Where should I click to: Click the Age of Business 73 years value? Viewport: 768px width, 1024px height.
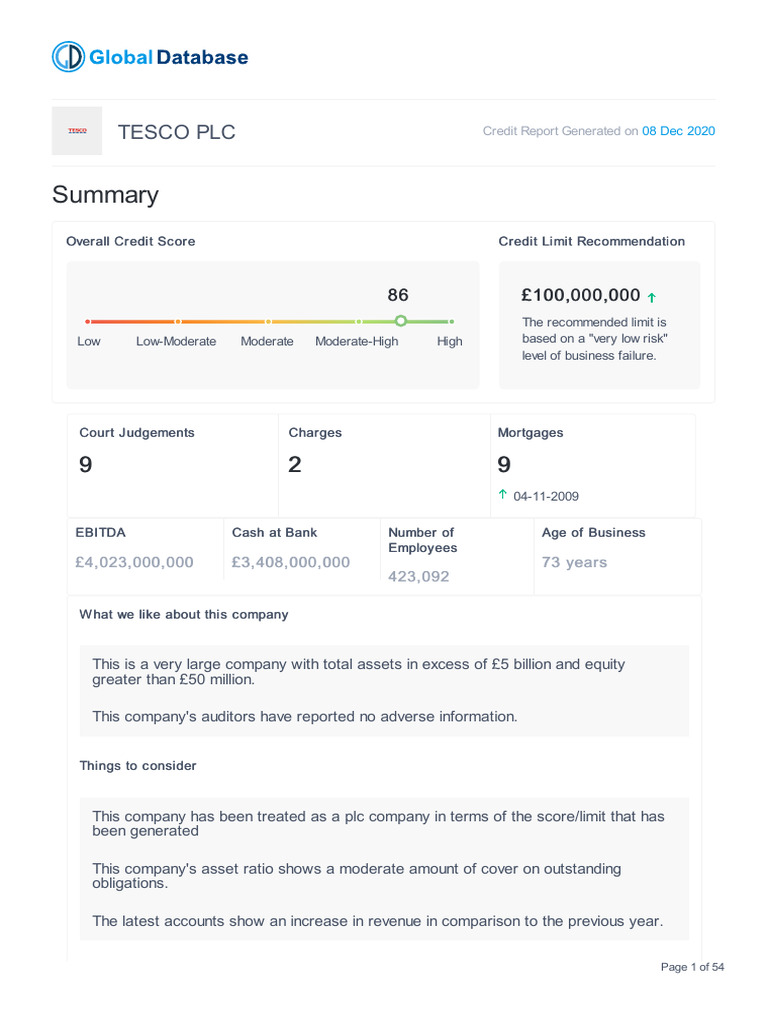pos(574,562)
